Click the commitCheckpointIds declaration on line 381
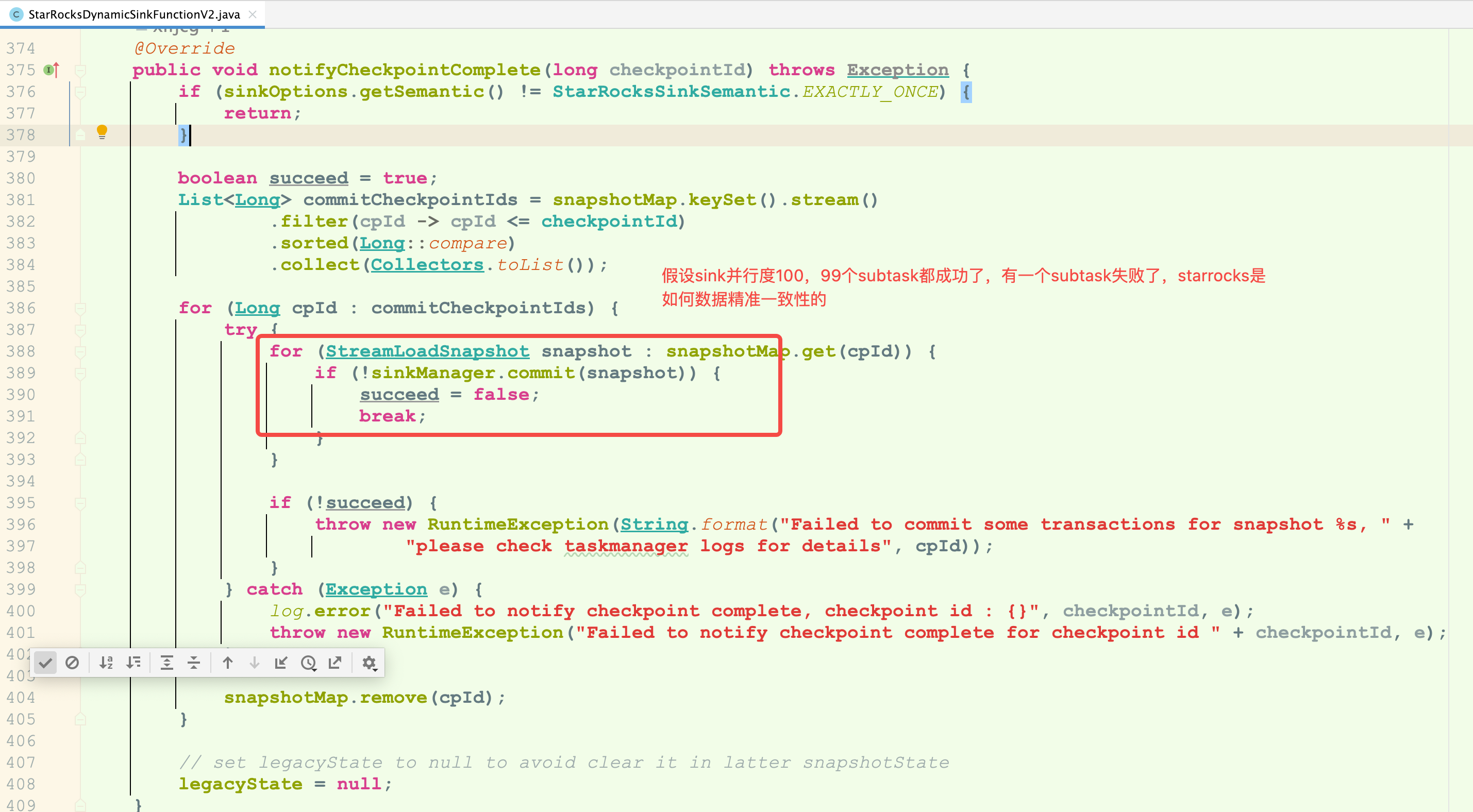The height and width of the screenshot is (812, 1473). click(410, 199)
